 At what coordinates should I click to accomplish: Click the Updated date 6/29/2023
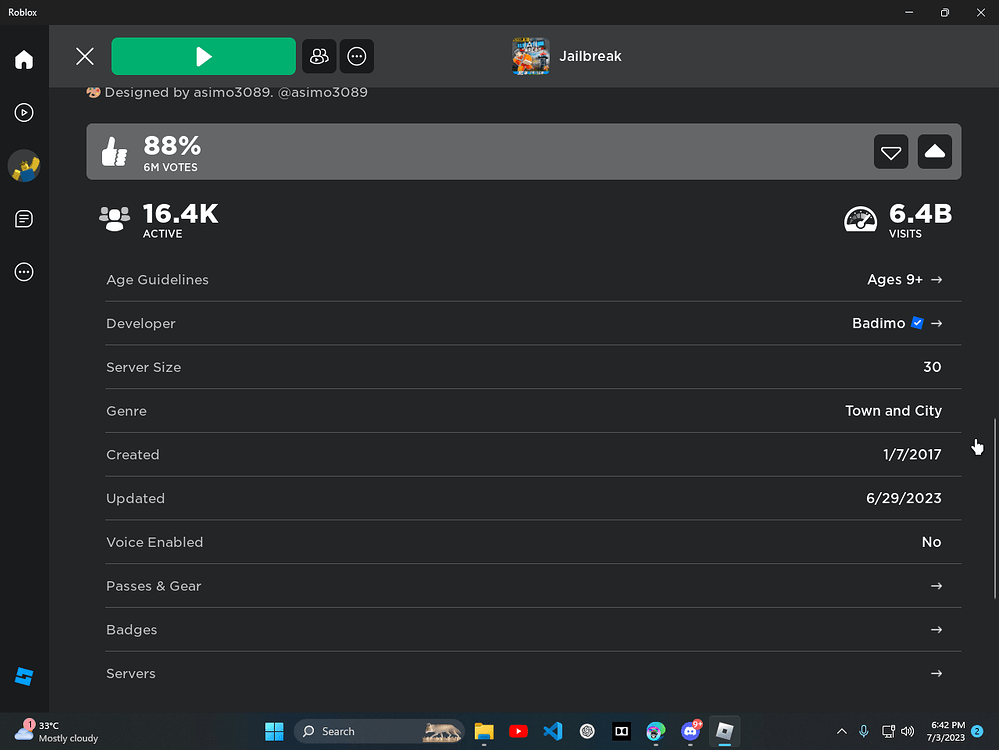pos(903,498)
